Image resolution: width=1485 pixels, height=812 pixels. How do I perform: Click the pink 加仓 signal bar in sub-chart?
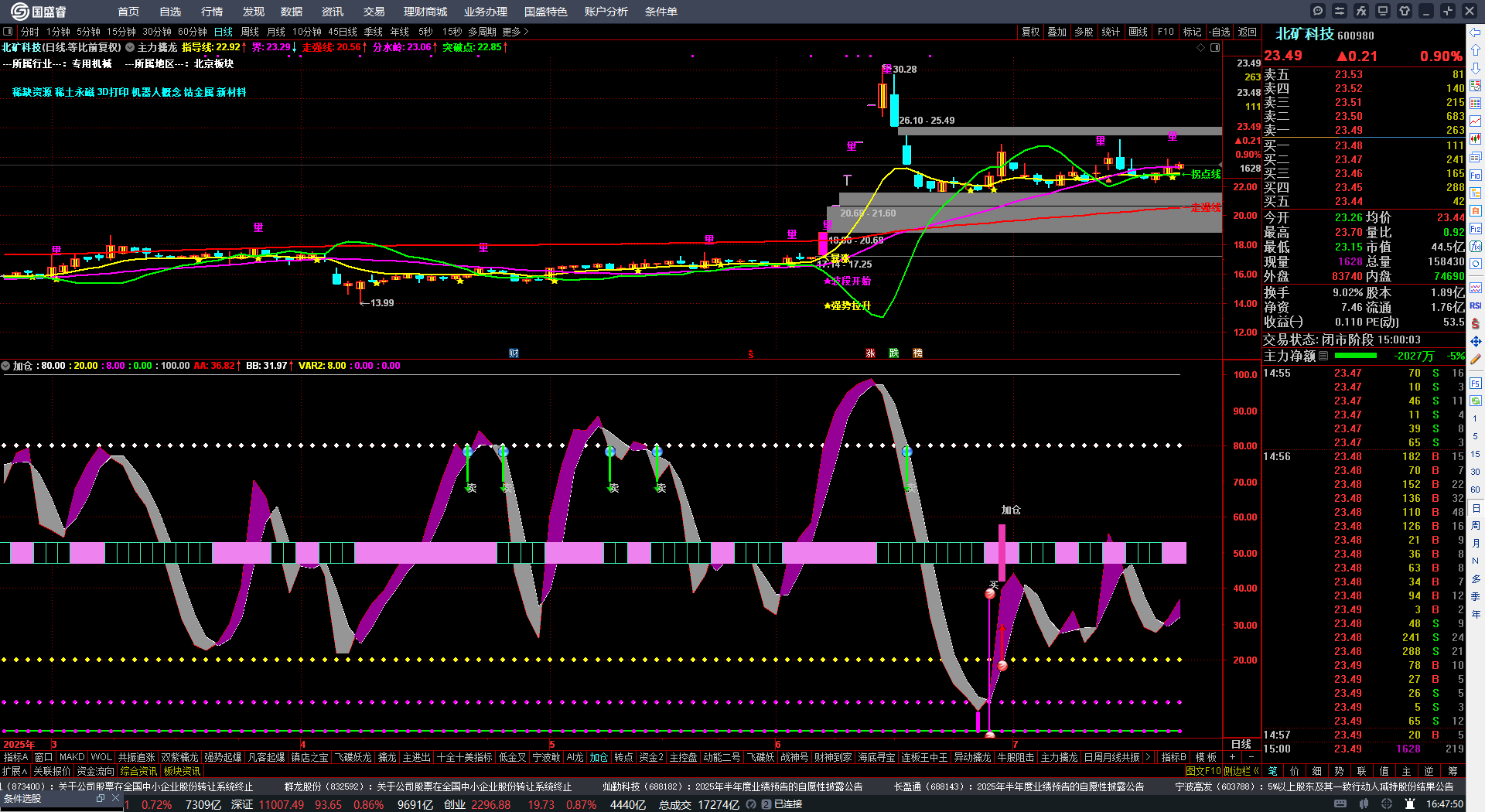1002,553
